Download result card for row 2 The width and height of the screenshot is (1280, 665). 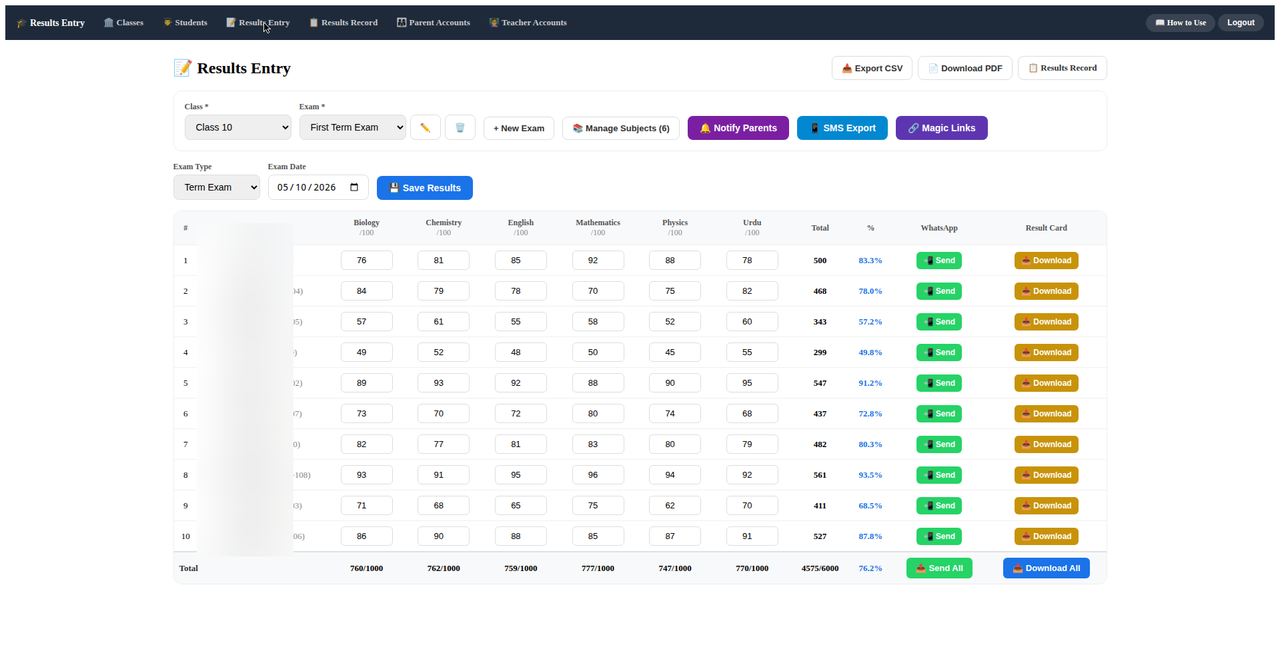point(1046,291)
